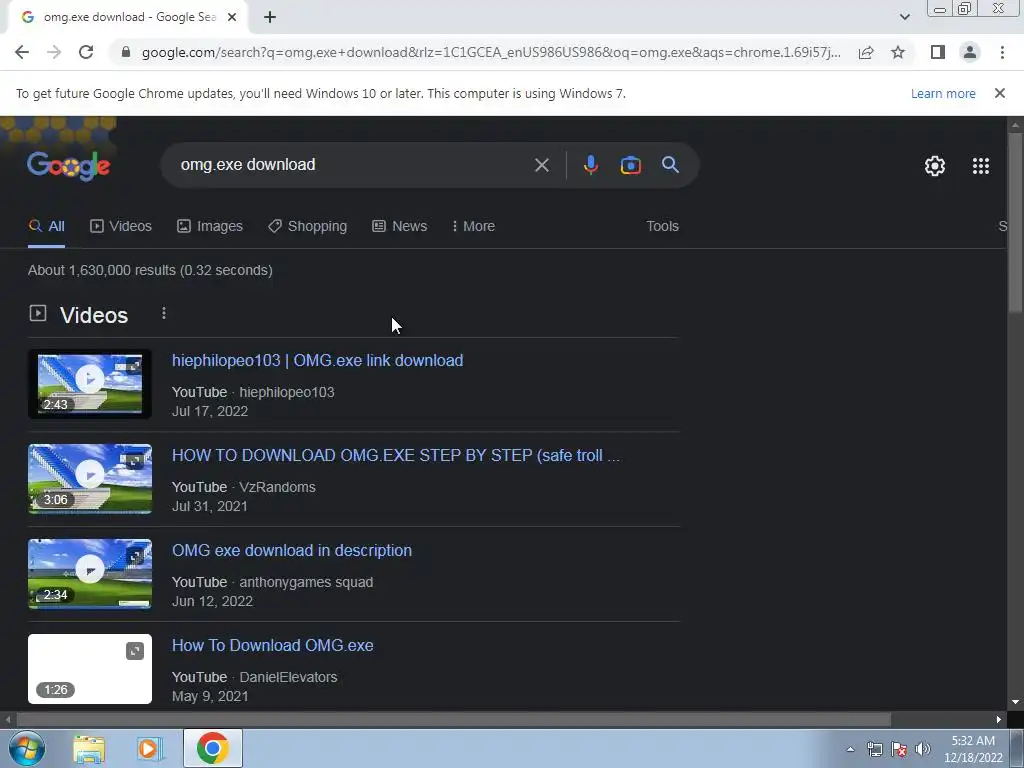
Task: Expand preview on hiephilopeo103 thumbnail
Action: tap(133, 366)
